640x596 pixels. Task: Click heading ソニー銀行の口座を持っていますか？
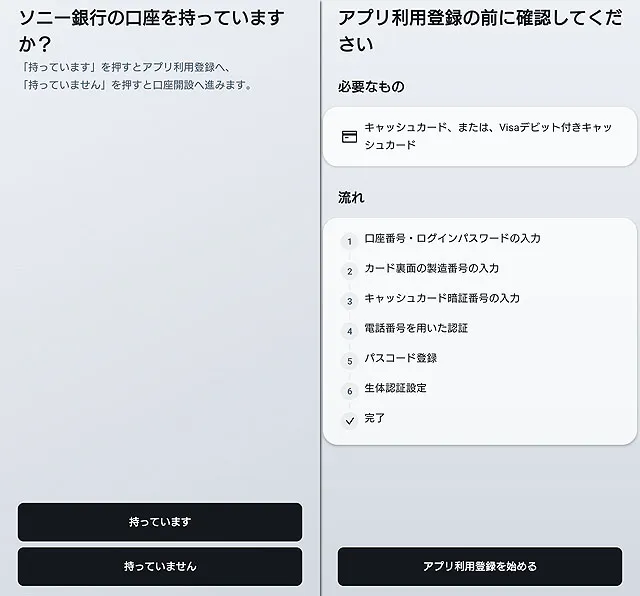(151, 31)
